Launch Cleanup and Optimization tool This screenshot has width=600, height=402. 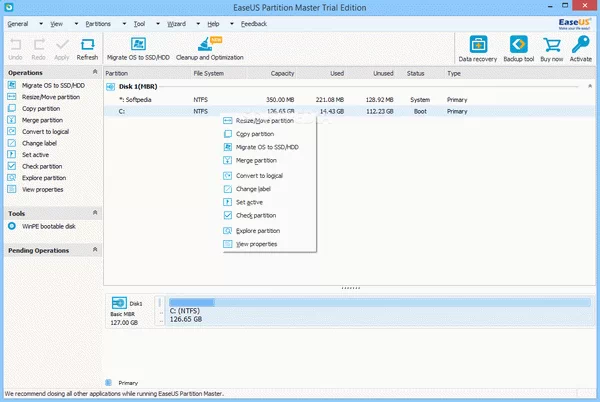point(210,49)
